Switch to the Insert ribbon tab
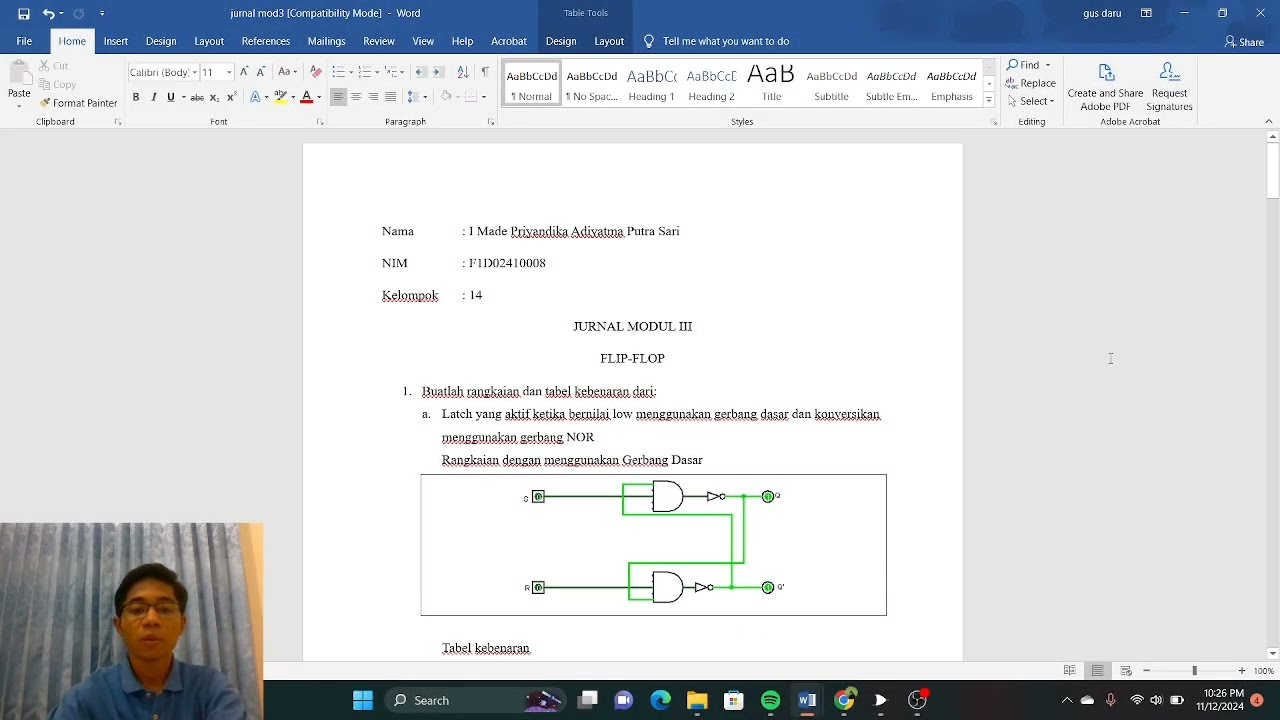The image size is (1280, 720). coord(115,41)
